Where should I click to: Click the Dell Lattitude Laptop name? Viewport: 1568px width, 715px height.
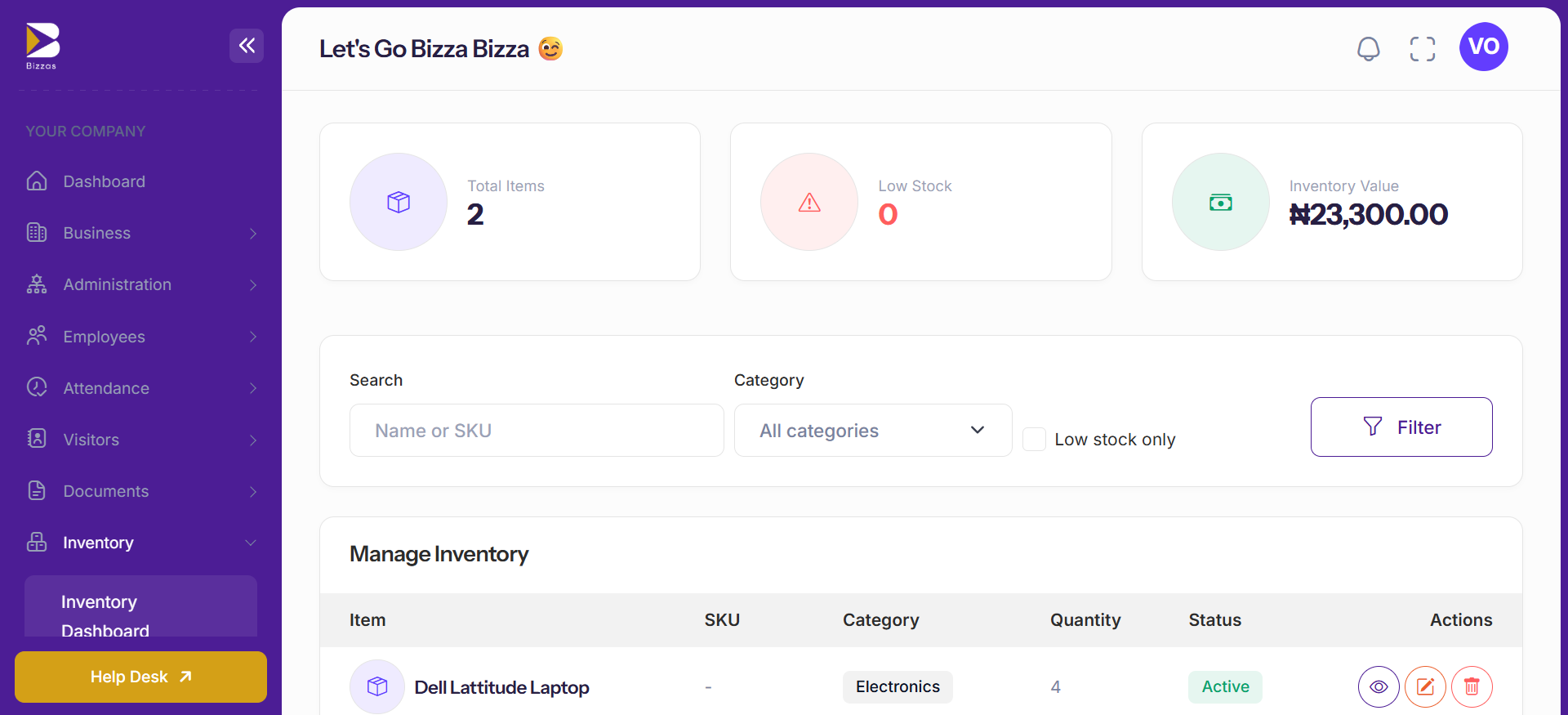point(501,687)
